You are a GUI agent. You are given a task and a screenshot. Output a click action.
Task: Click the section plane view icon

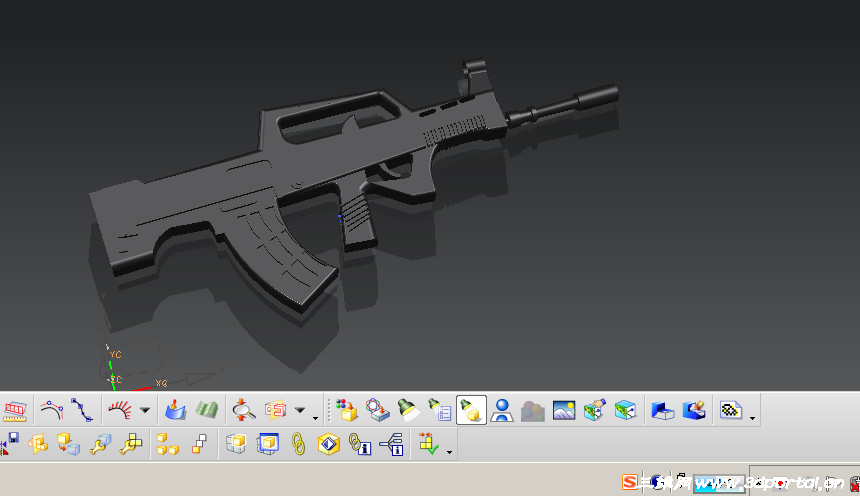275,410
